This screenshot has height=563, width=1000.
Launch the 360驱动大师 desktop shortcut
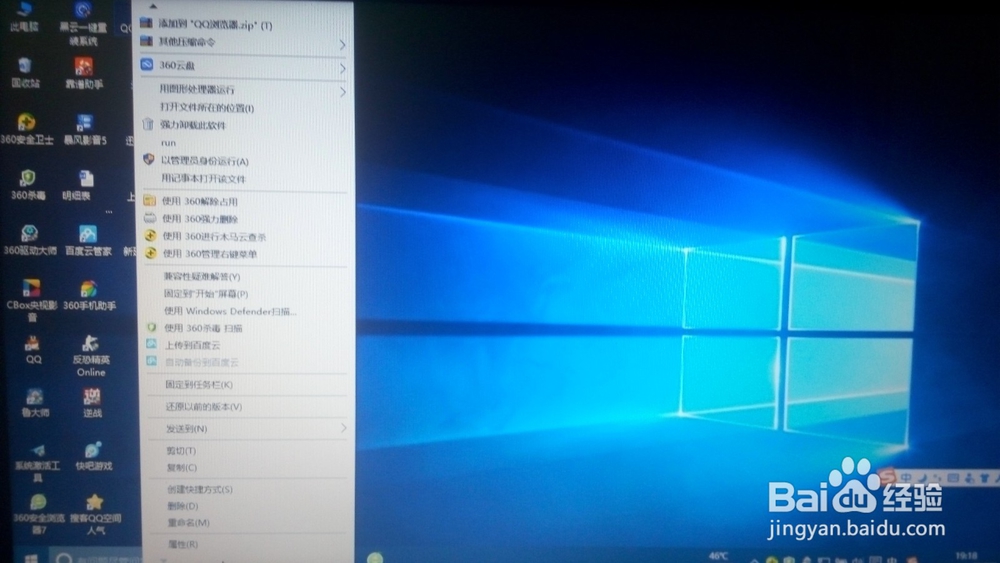click(x=29, y=240)
